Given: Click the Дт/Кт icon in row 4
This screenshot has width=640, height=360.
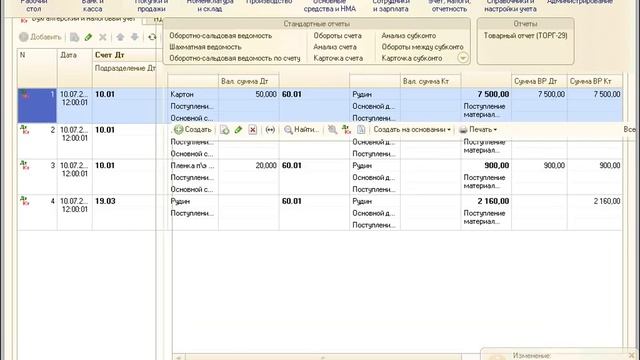Looking at the screenshot, I should [24, 201].
